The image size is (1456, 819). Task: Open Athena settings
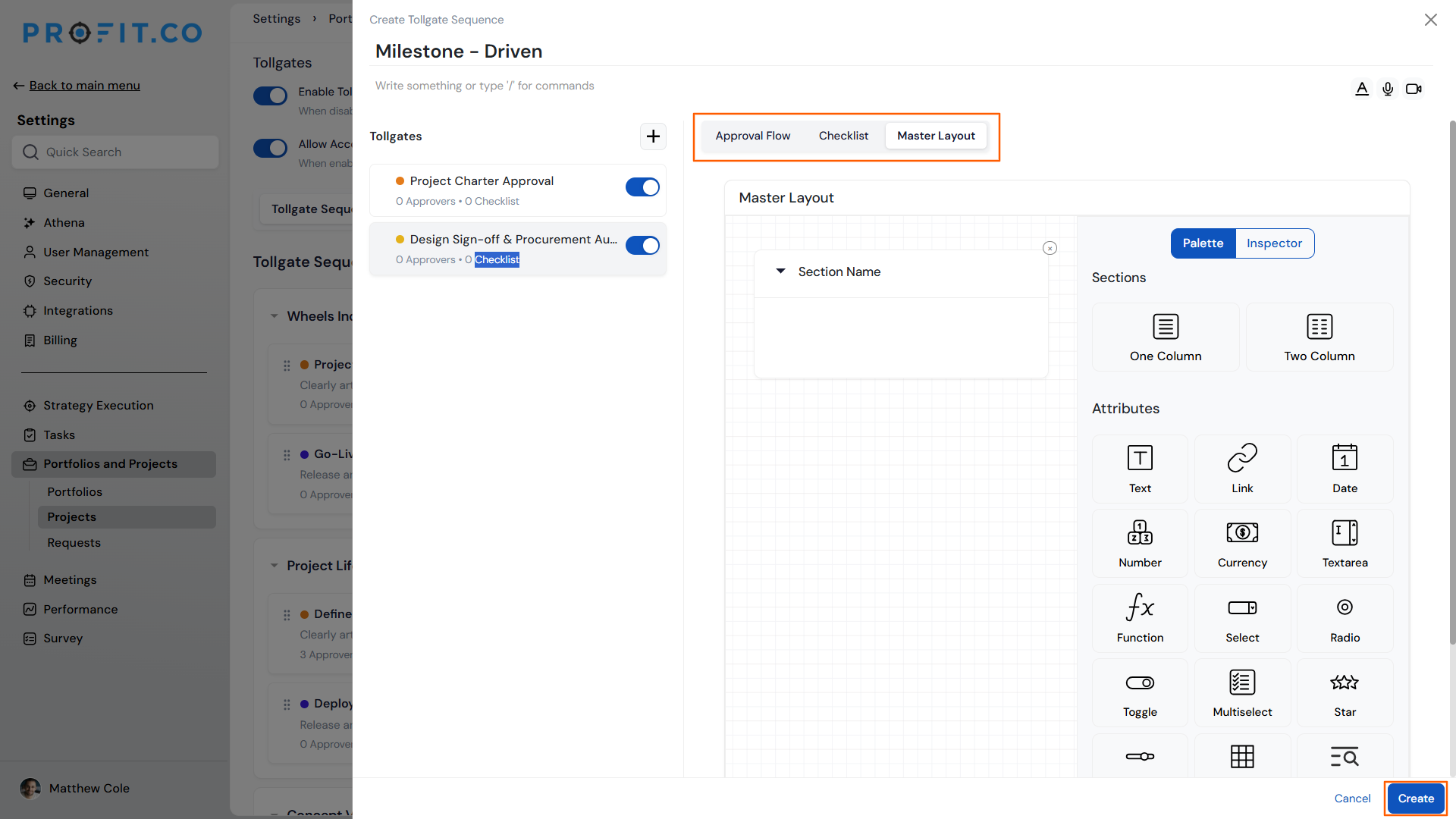tap(64, 223)
